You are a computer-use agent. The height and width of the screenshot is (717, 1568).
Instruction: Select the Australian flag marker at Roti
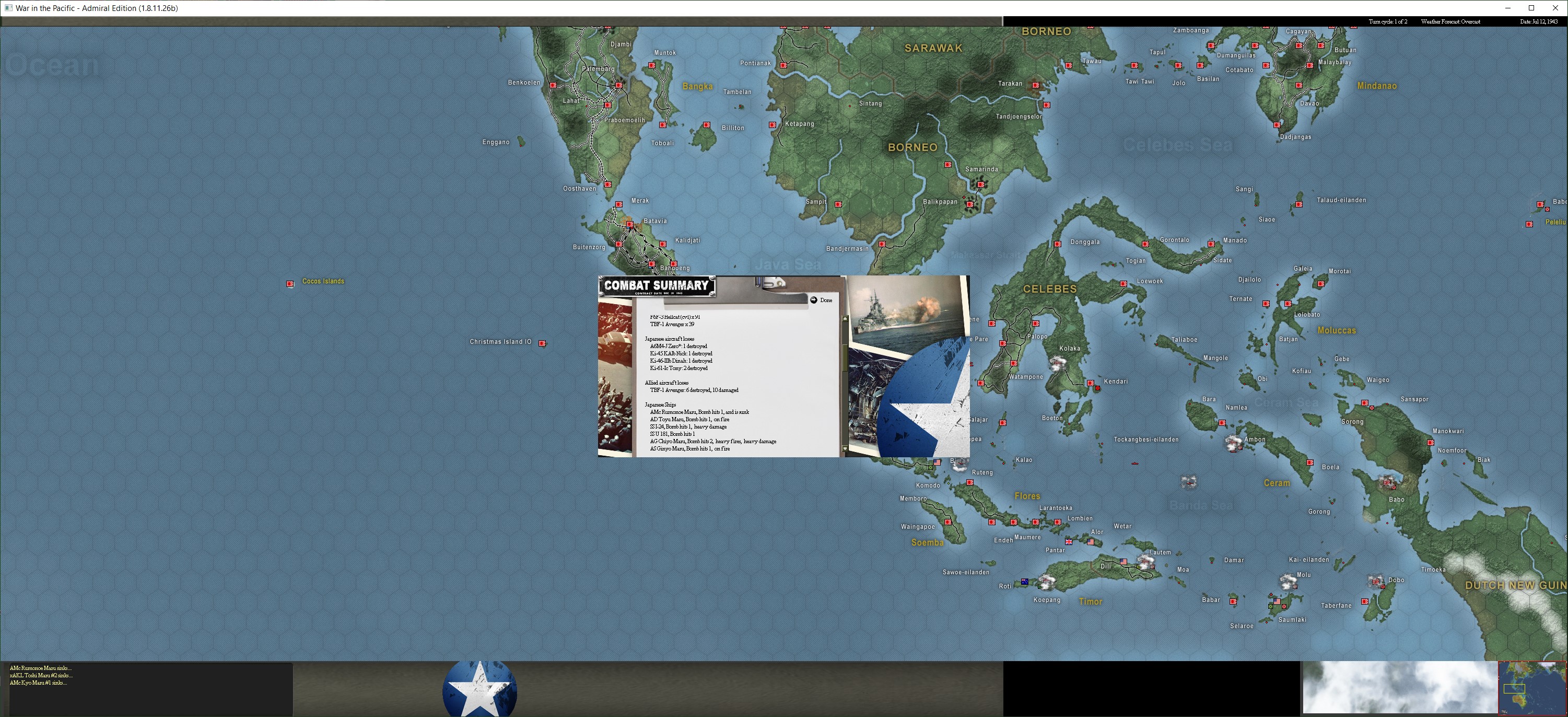pyautogui.click(x=1024, y=582)
